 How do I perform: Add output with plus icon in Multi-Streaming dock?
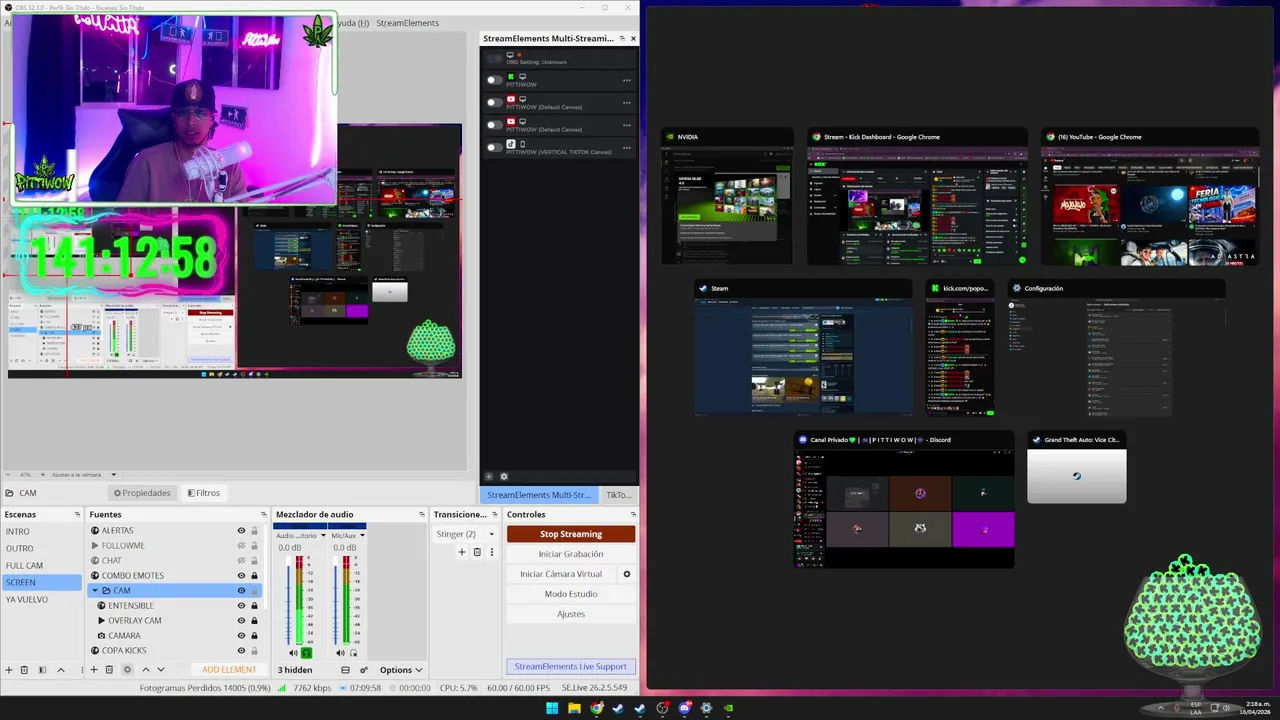[x=489, y=477]
